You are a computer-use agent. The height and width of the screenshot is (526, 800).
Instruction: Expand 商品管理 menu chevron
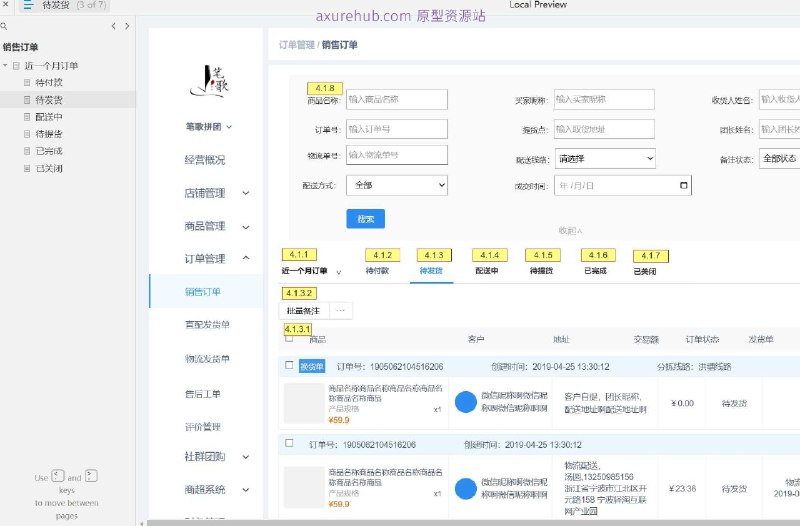tap(246, 227)
